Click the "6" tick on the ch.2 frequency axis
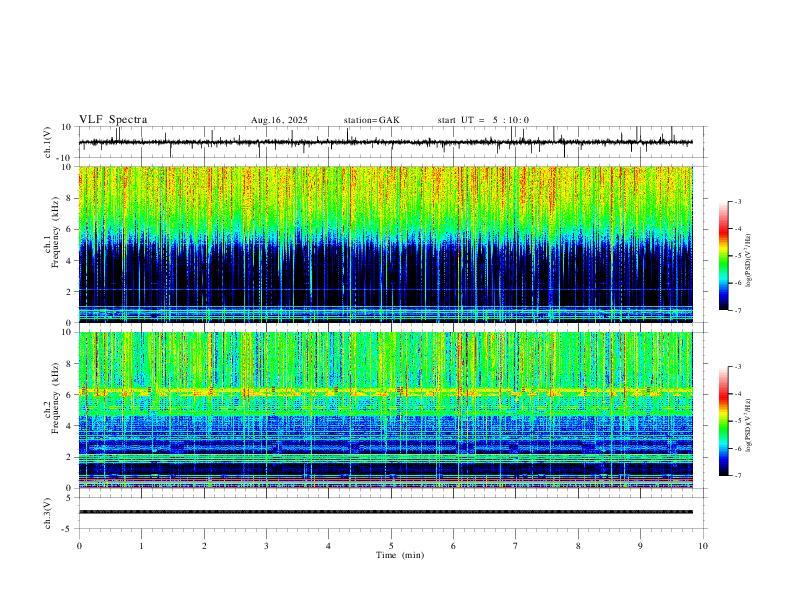 click(71, 394)
